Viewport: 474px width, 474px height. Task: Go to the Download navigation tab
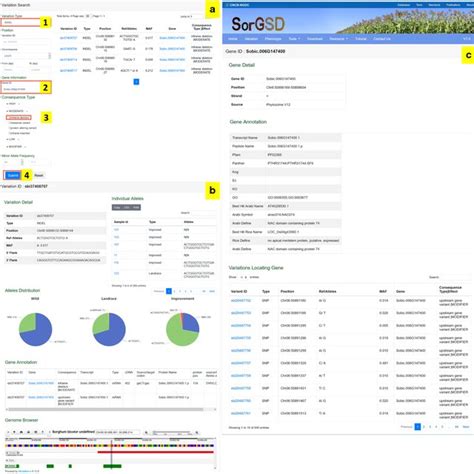pyautogui.click(x=315, y=39)
